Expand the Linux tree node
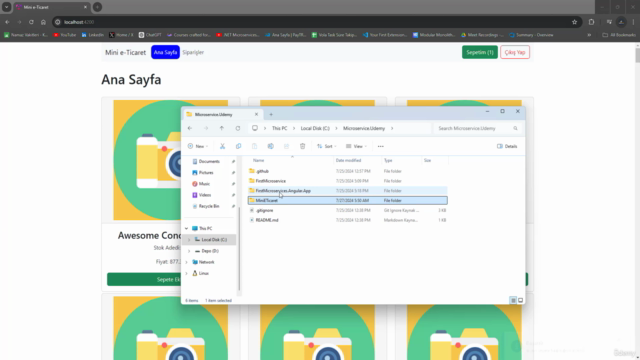 [x=187, y=273]
